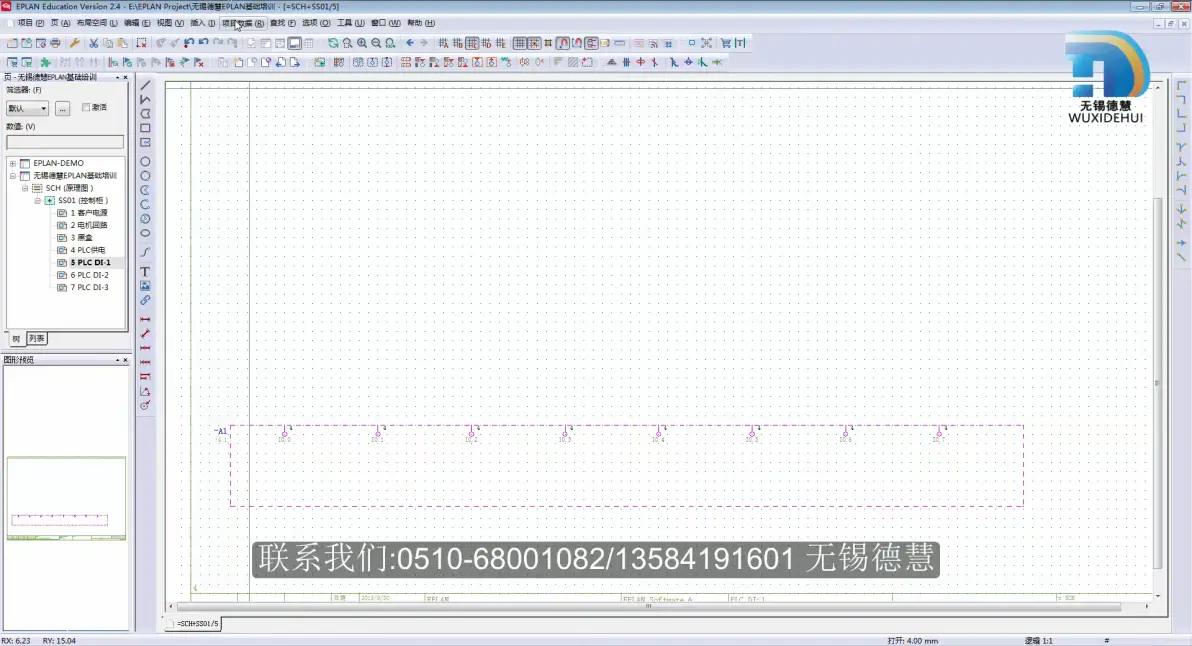The height and width of the screenshot is (646, 1192).
Task: Open the 工具 (U) menu
Action: pos(350,23)
